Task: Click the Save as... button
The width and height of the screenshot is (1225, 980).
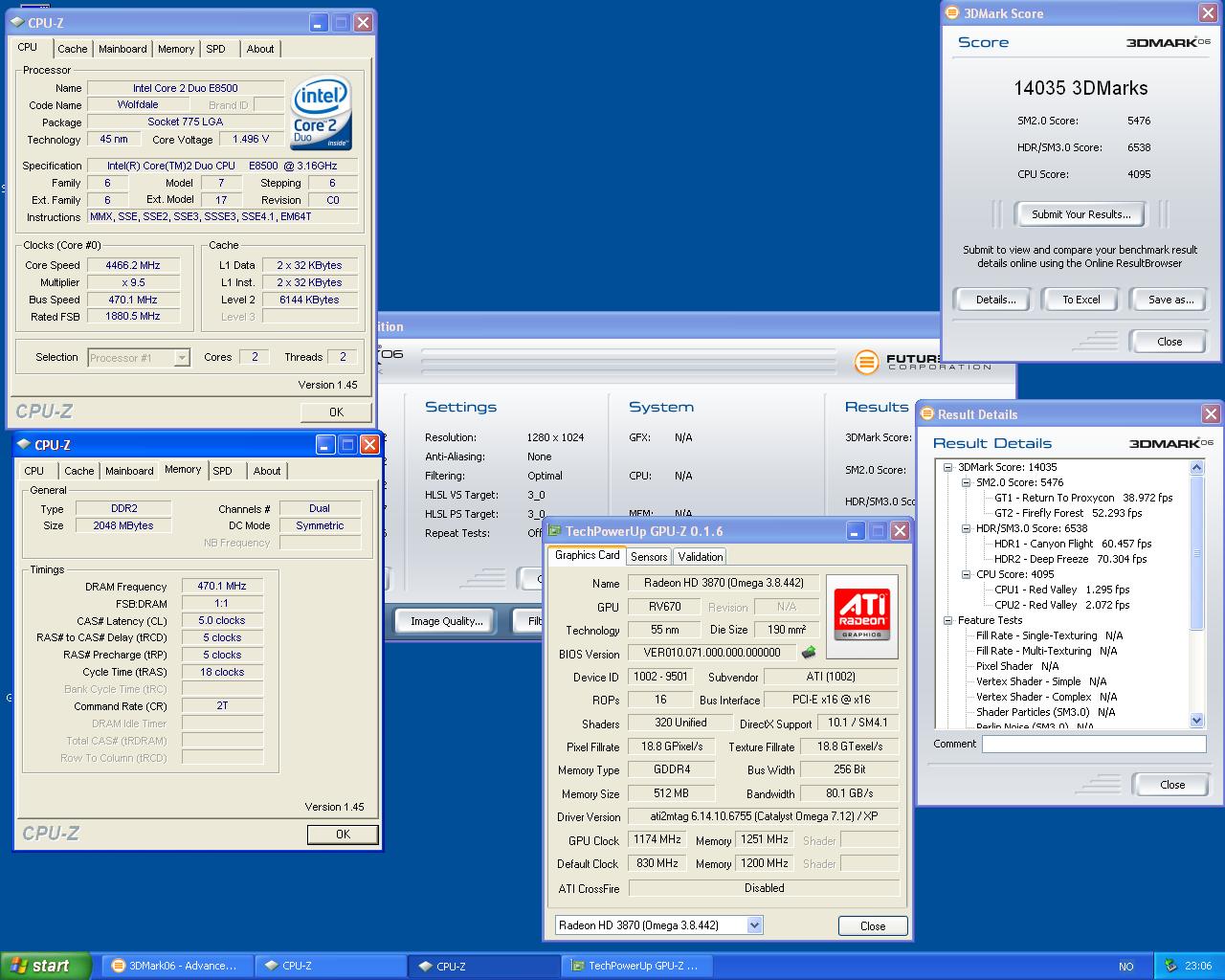Action: (1170, 300)
